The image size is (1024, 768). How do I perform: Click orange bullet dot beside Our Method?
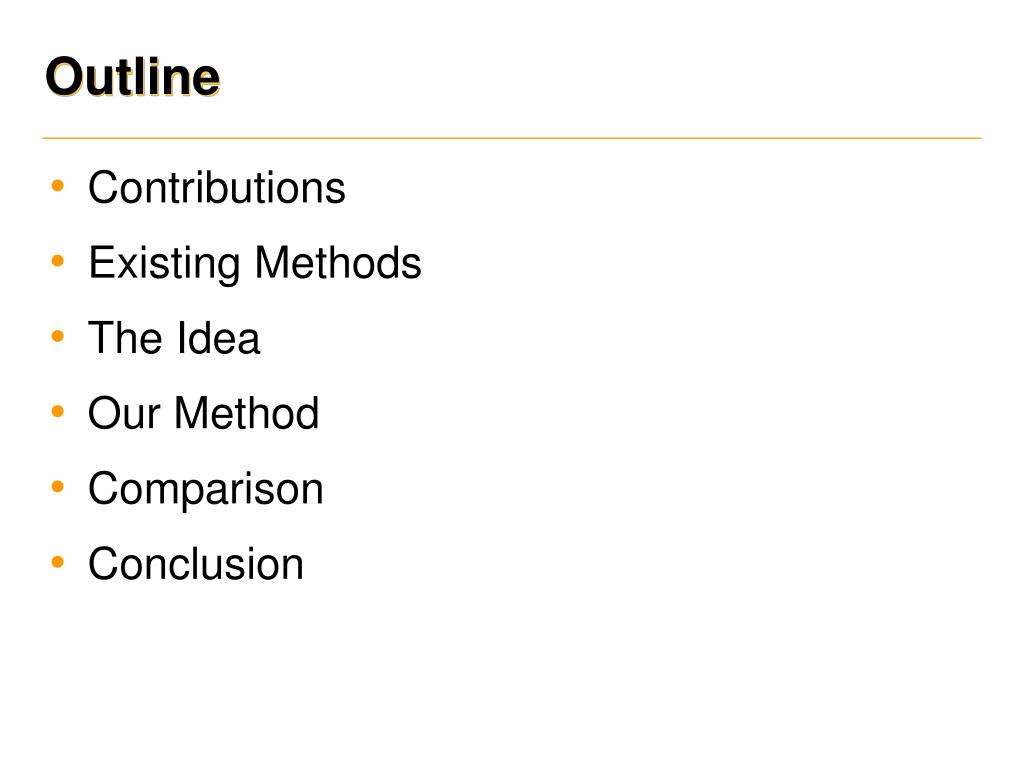click(x=57, y=411)
